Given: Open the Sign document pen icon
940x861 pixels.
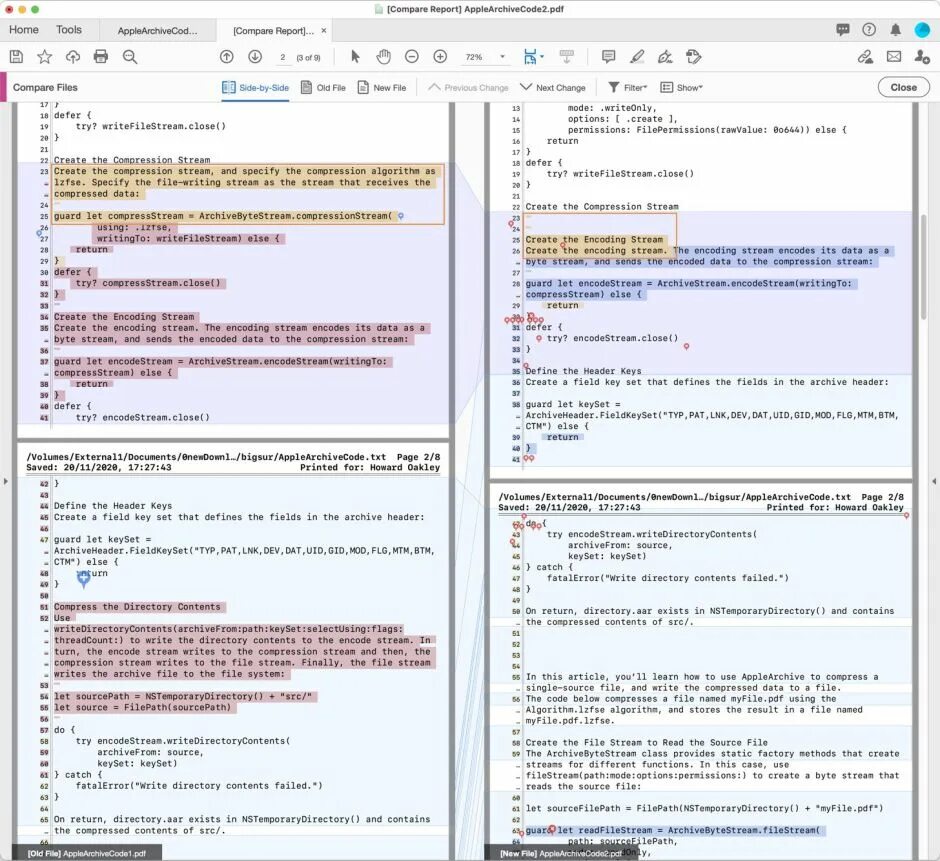Looking at the screenshot, I should tap(665, 57).
